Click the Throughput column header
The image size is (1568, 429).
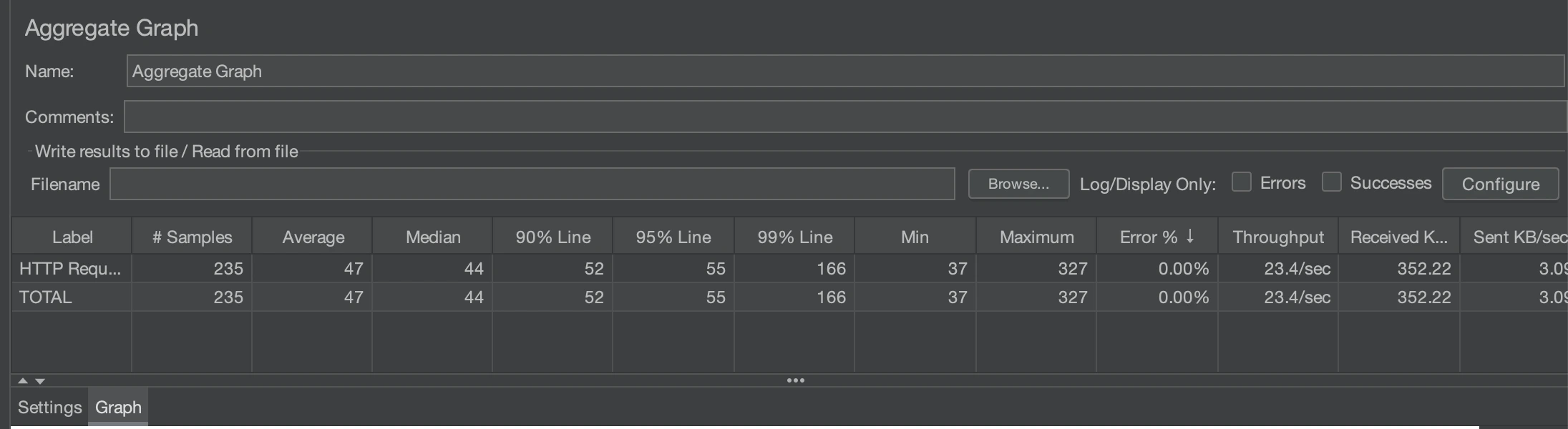1277,237
